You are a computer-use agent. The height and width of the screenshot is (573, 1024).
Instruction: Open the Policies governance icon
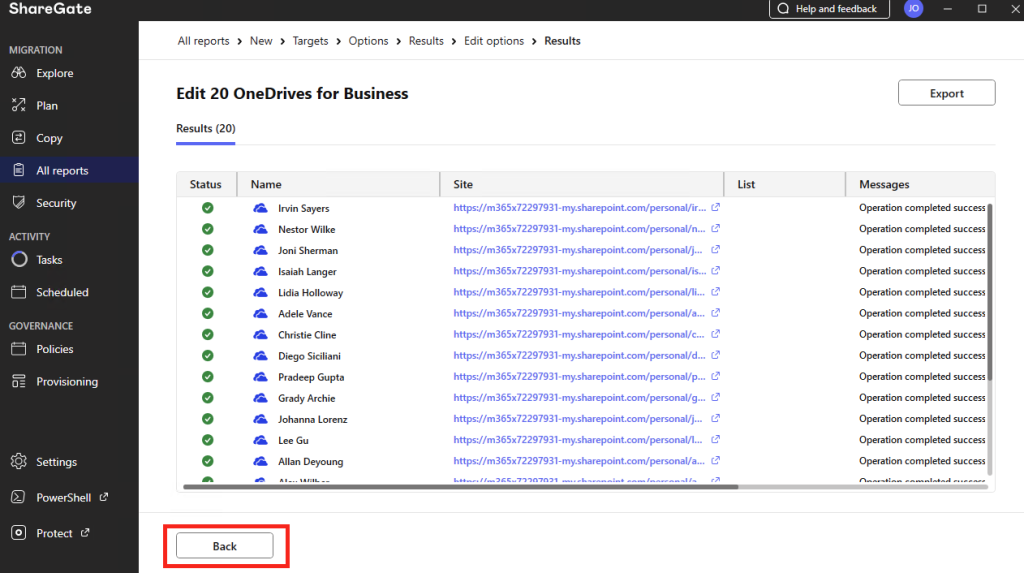coord(18,349)
